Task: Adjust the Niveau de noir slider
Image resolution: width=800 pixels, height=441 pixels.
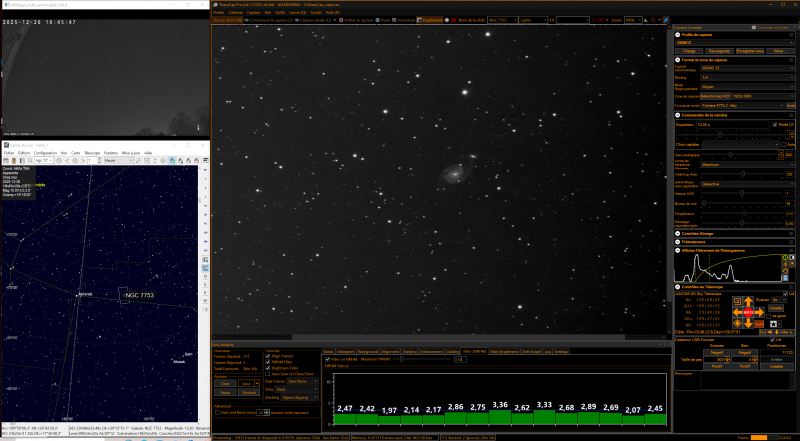Action: click(x=705, y=203)
